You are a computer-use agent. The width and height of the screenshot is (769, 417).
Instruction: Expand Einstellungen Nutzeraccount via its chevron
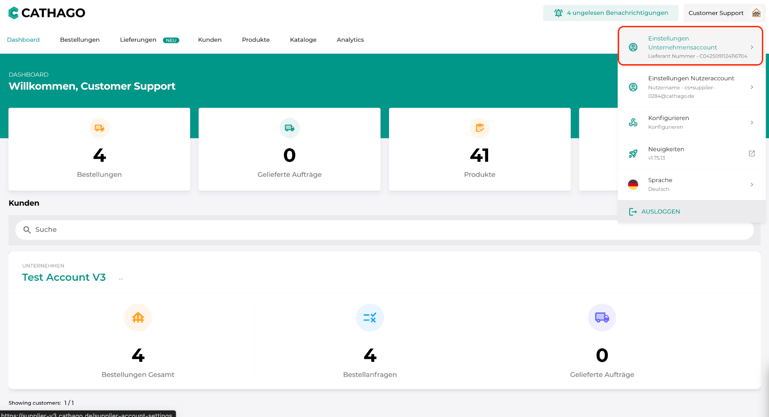pyautogui.click(x=752, y=87)
